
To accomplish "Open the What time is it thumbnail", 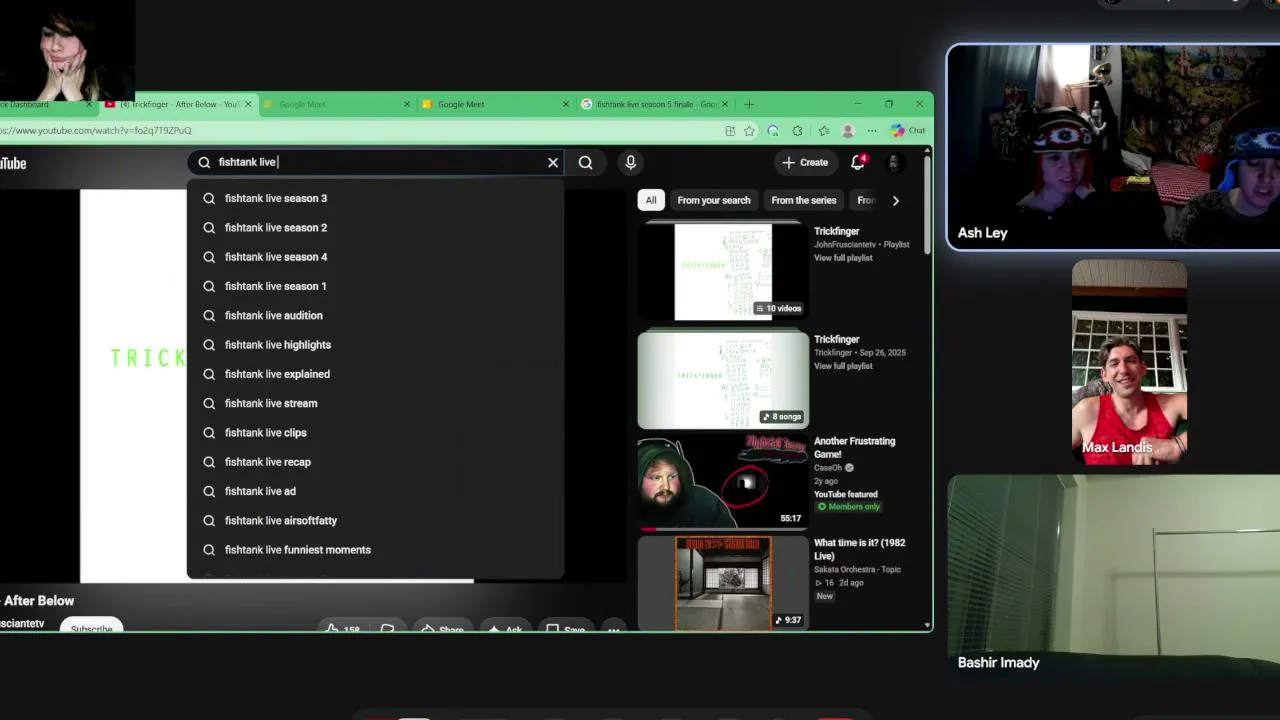I will pyautogui.click(x=723, y=584).
